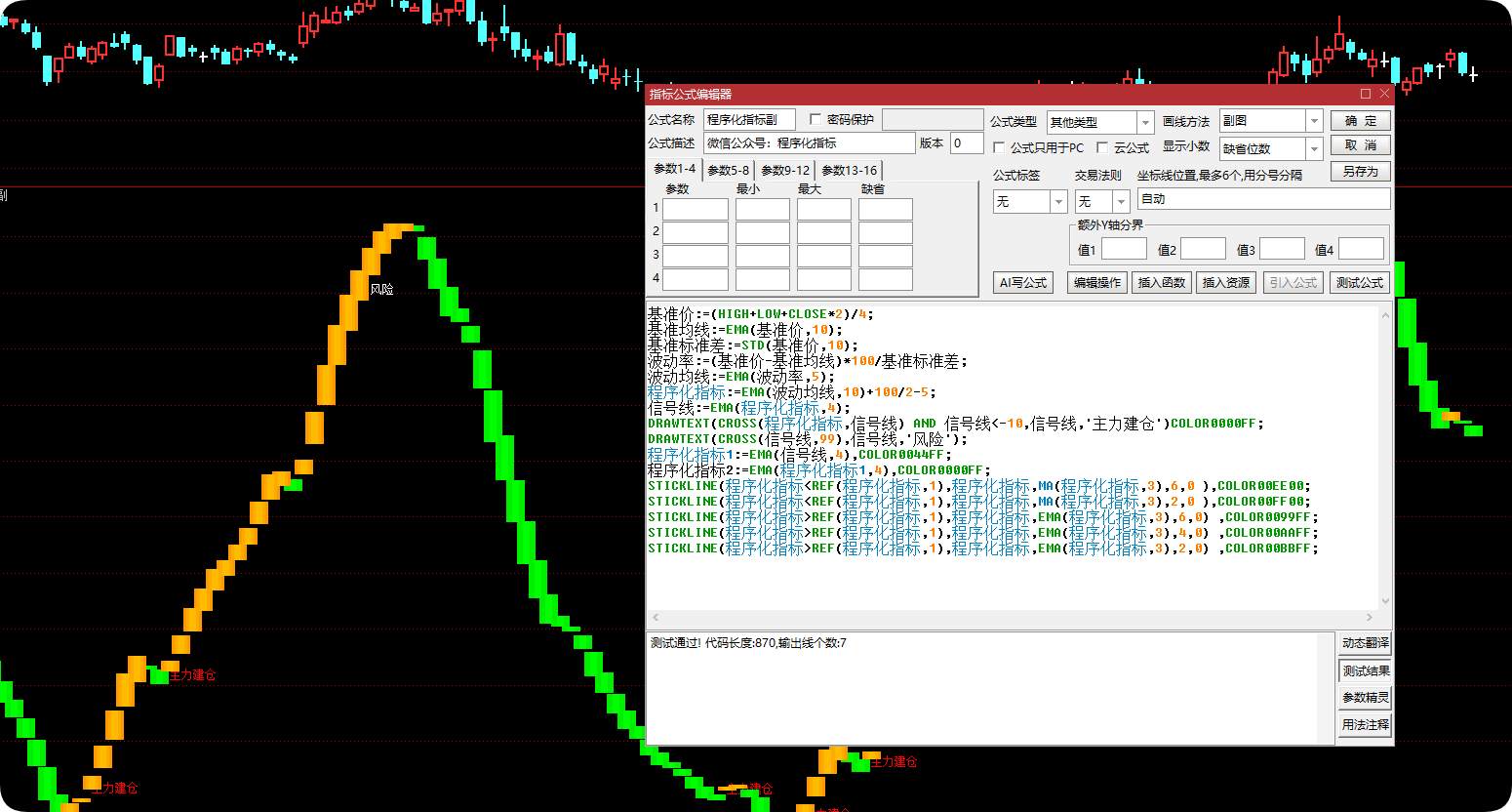1512x812 pixels.
Task: Show the 动态翻译 panel
Action: coord(1366,643)
